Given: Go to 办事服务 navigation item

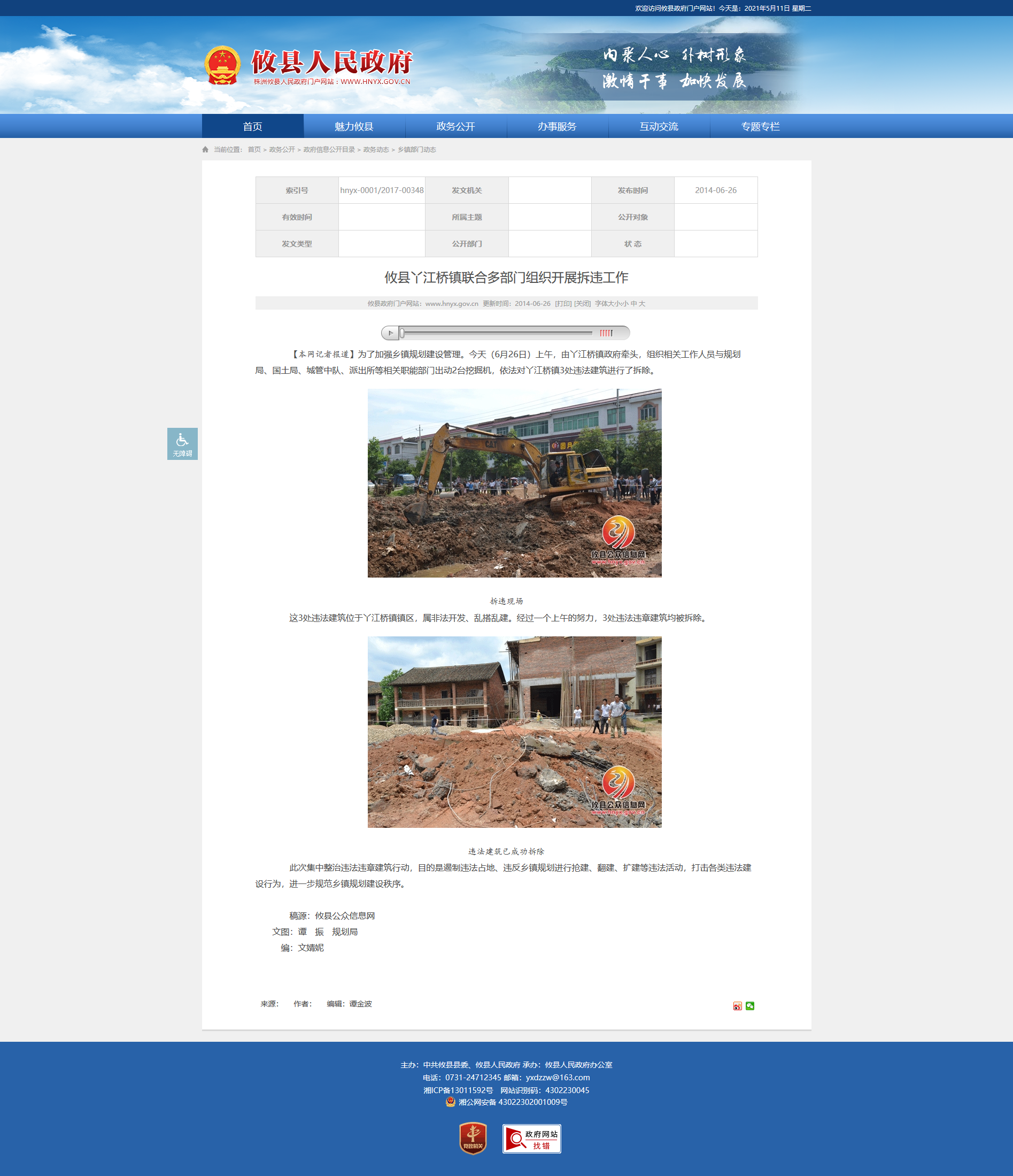Looking at the screenshot, I should pos(557,126).
